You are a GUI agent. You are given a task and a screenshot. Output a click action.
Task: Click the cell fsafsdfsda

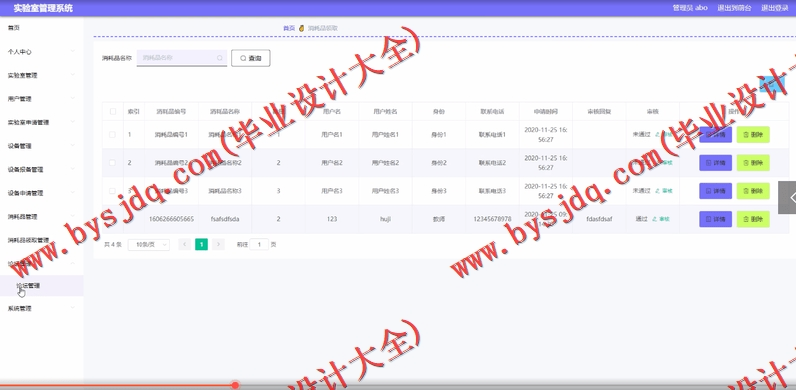click(x=225, y=219)
